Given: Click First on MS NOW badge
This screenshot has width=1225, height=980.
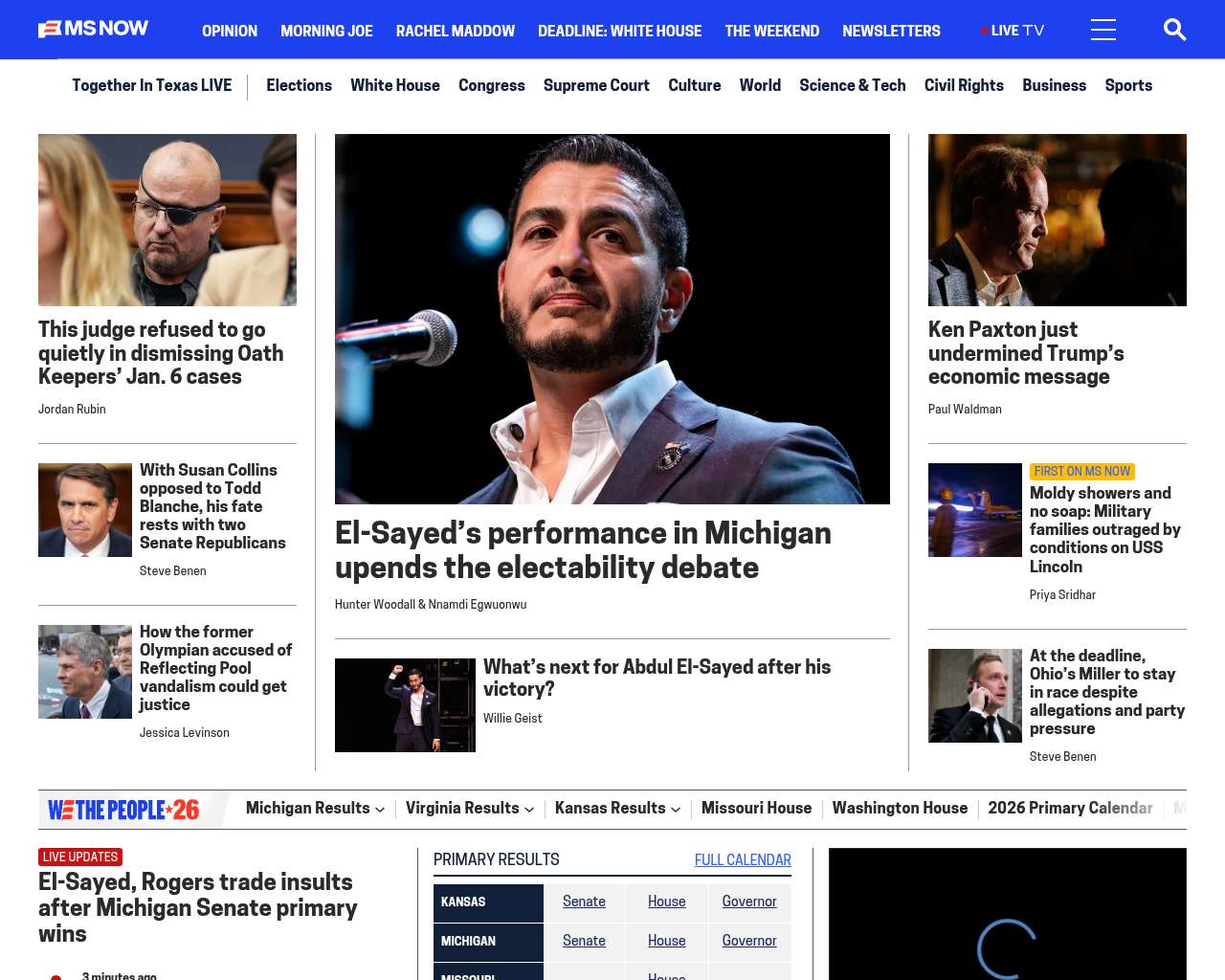Looking at the screenshot, I should pos(1082,472).
